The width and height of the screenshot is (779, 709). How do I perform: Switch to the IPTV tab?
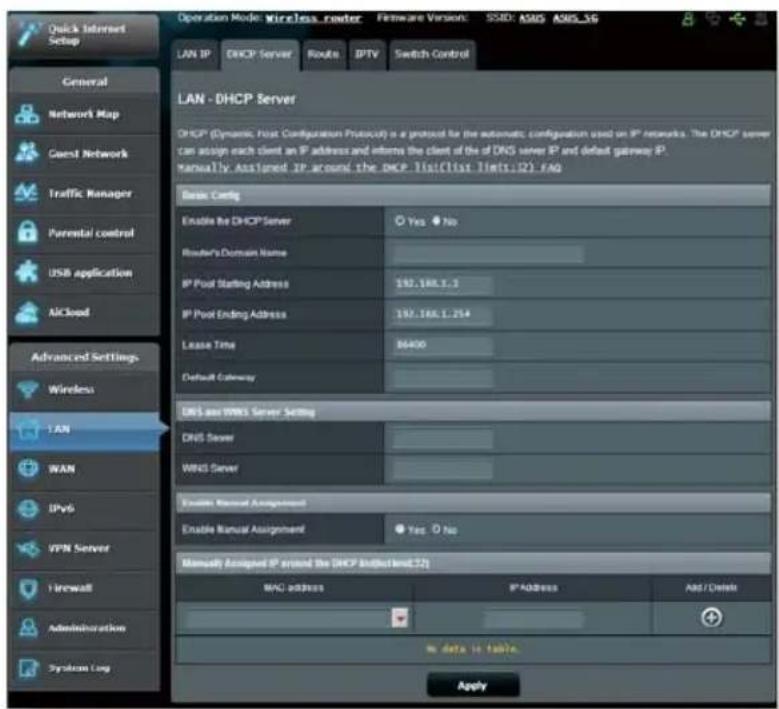click(367, 54)
